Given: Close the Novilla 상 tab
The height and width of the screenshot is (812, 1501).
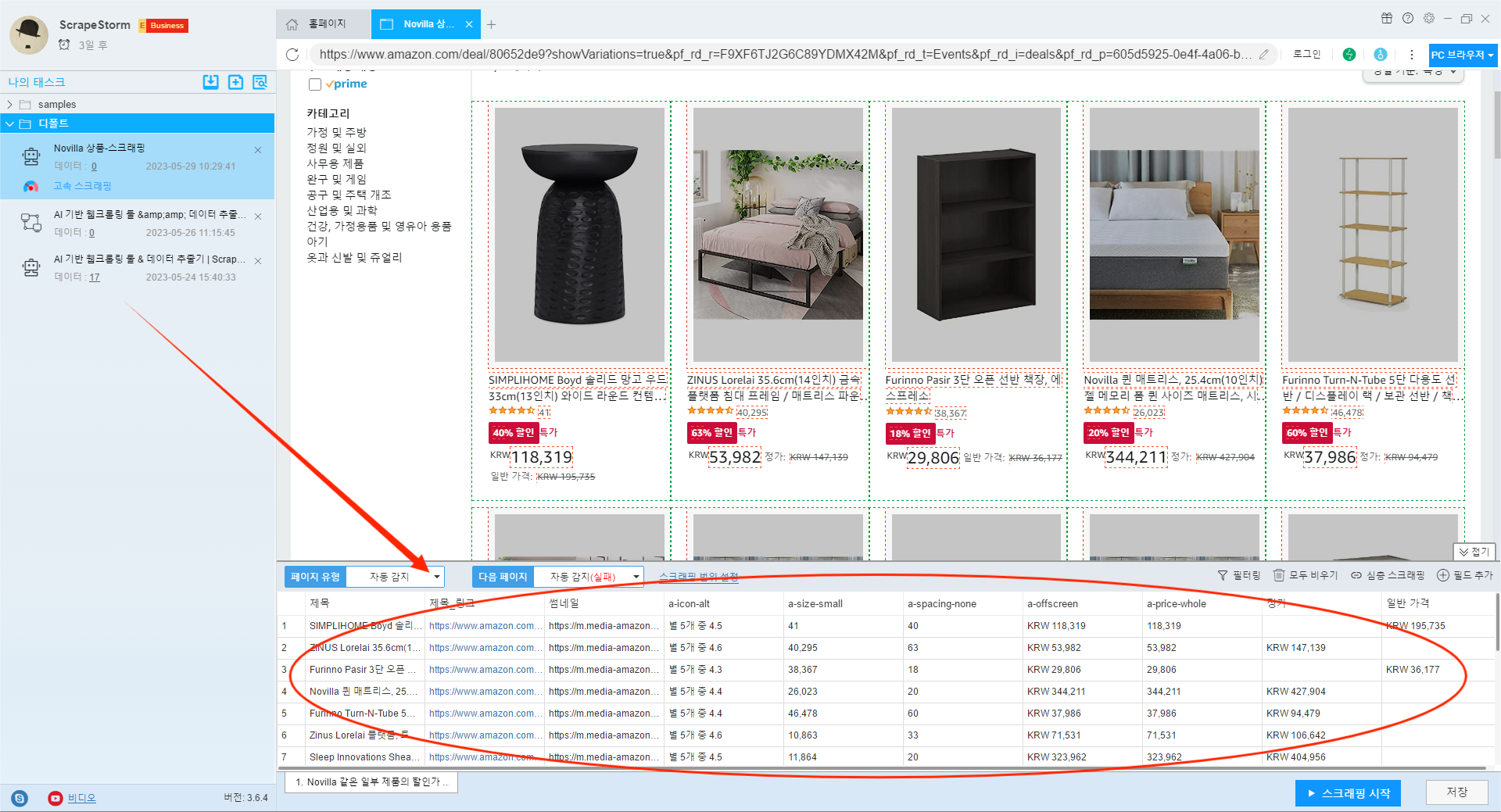Looking at the screenshot, I should [469, 24].
